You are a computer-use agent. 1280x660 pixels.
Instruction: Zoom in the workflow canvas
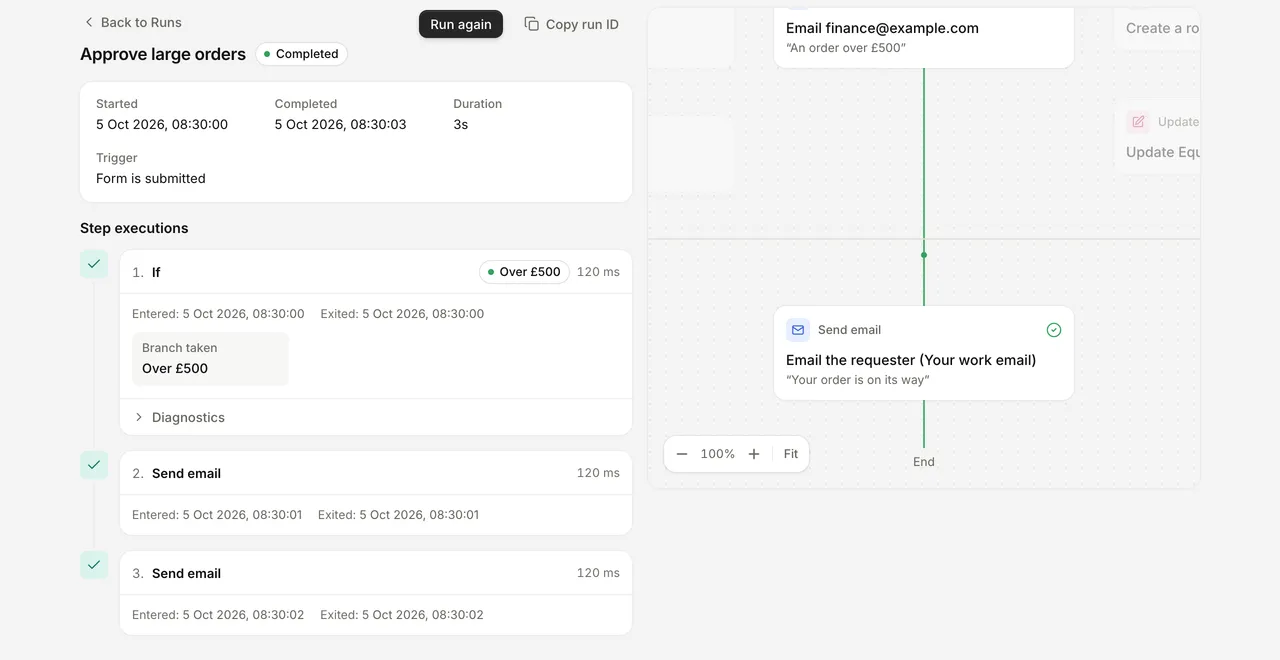tap(754, 454)
